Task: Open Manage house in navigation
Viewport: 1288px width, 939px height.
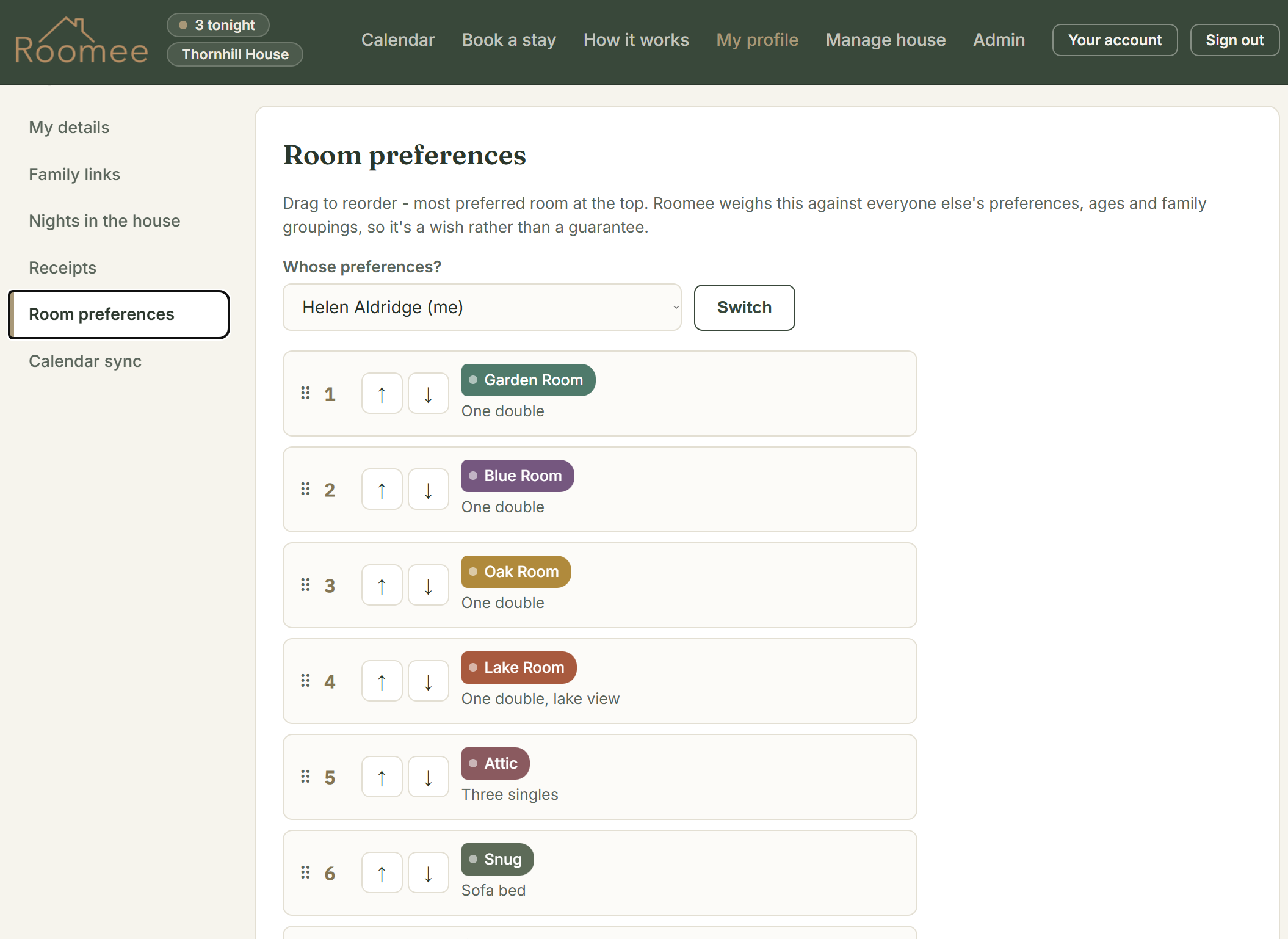Action: [x=886, y=40]
